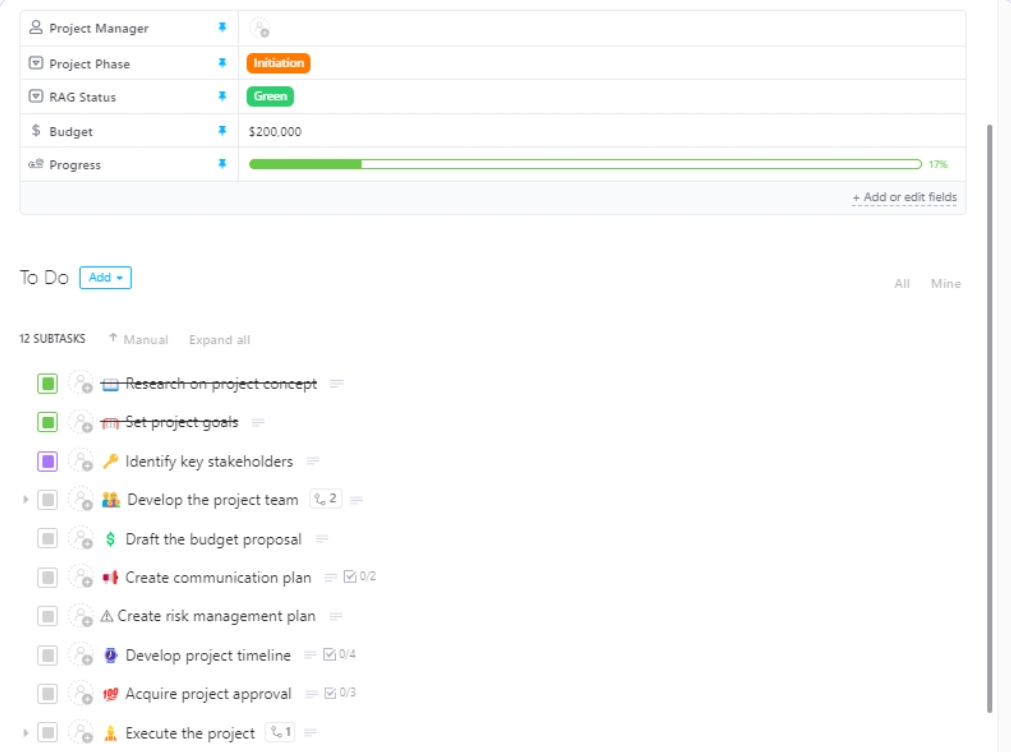Open Develop project timeline task
The image size is (1011, 752).
(208, 655)
